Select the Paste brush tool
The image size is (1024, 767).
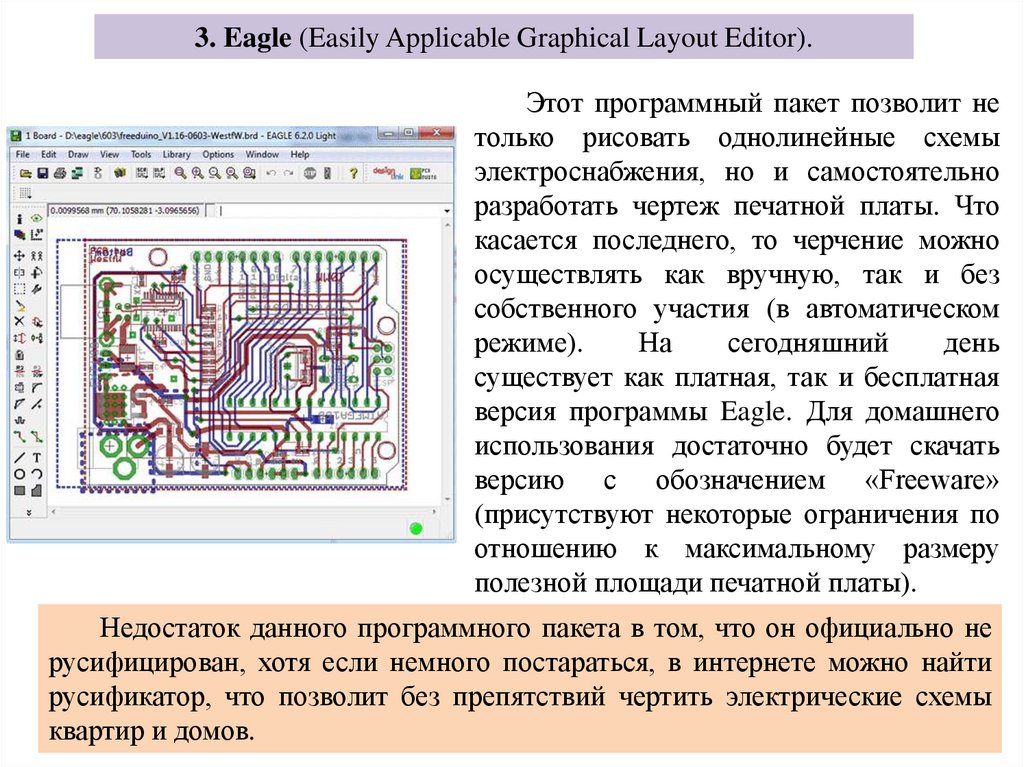click(19, 305)
